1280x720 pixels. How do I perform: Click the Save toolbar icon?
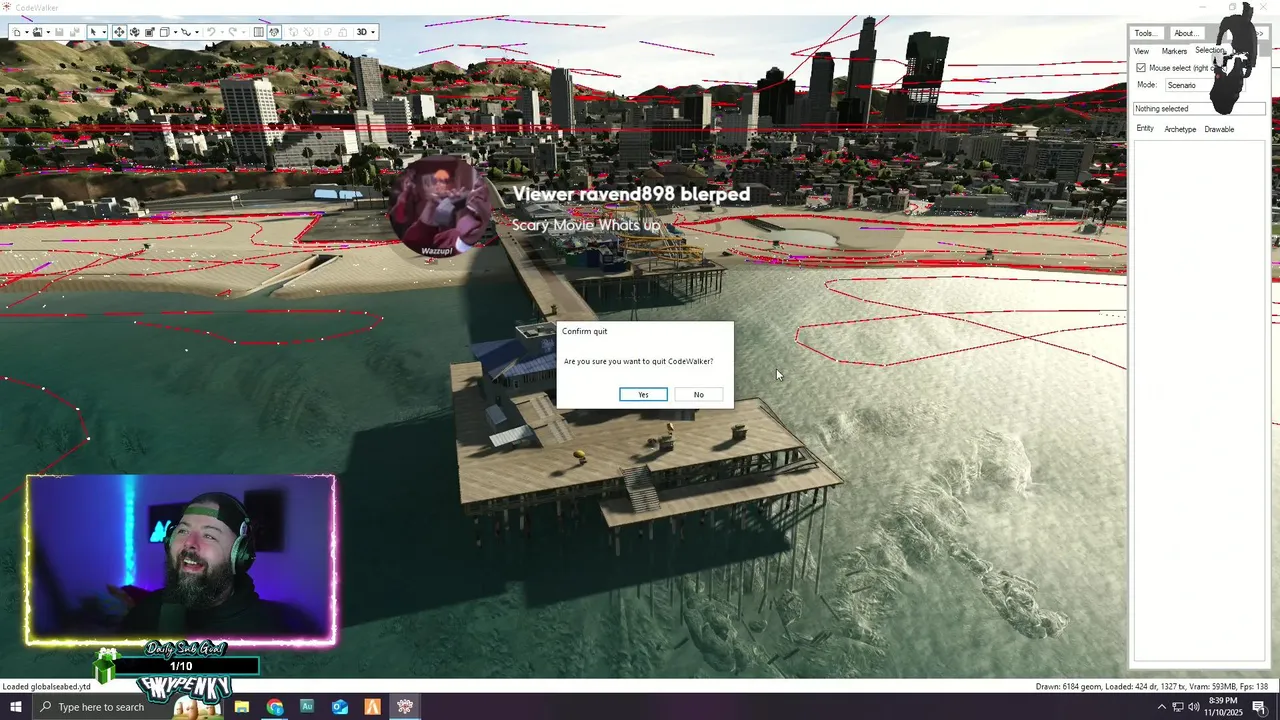point(59,32)
